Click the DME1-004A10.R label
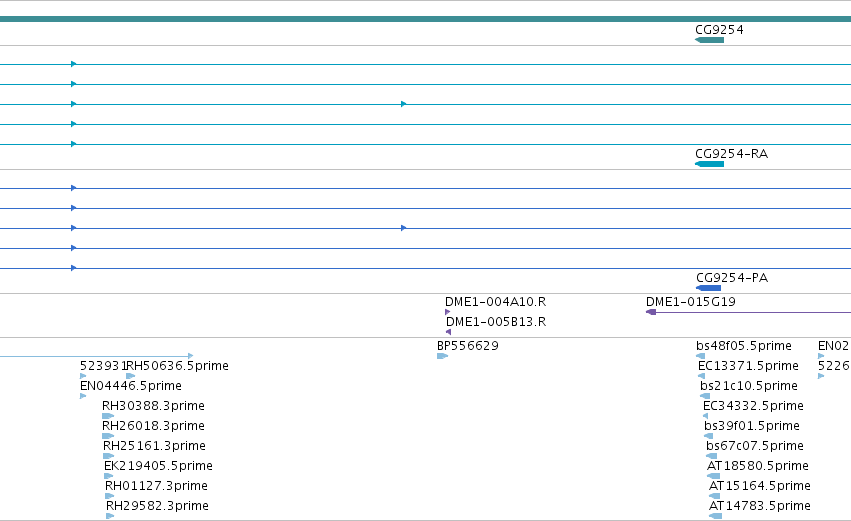This screenshot has width=851, height=521. 496,302
